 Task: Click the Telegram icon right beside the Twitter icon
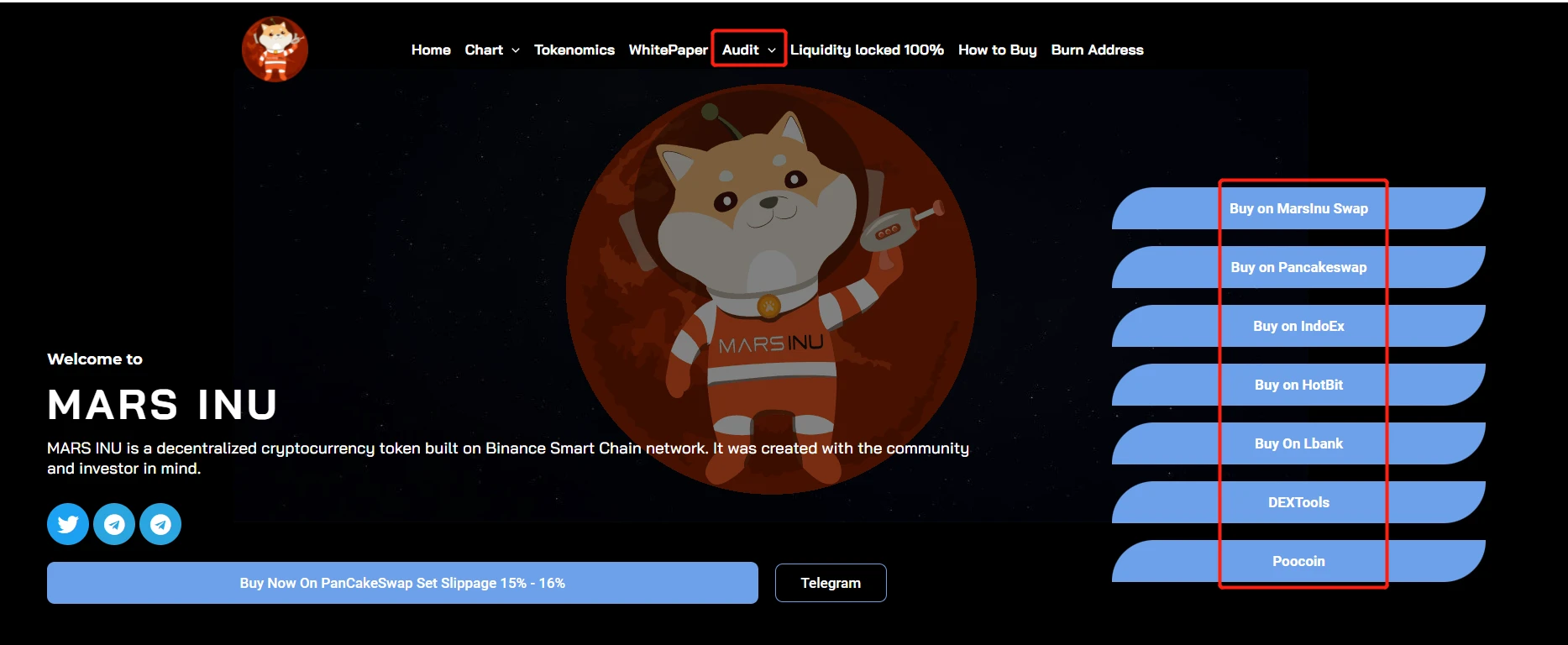(114, 524)
